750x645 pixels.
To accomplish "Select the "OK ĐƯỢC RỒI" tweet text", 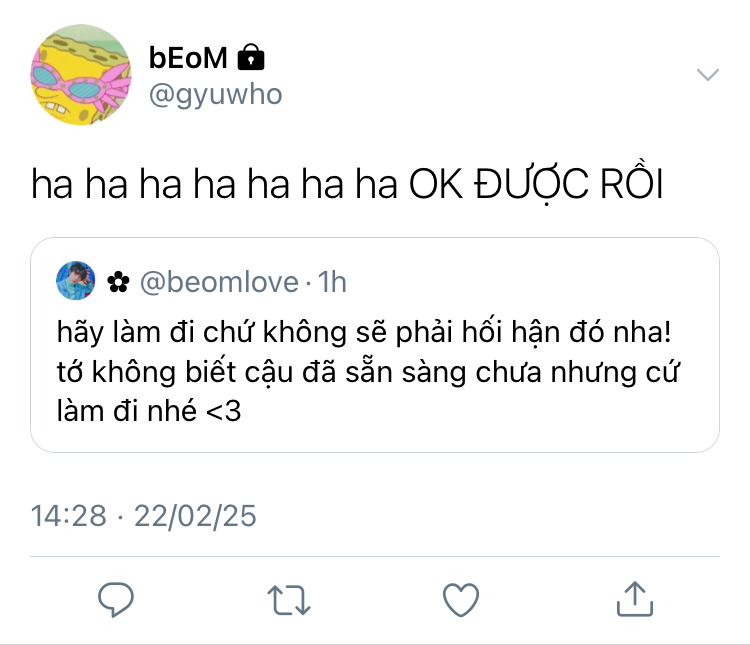I will tap(536, 184).
